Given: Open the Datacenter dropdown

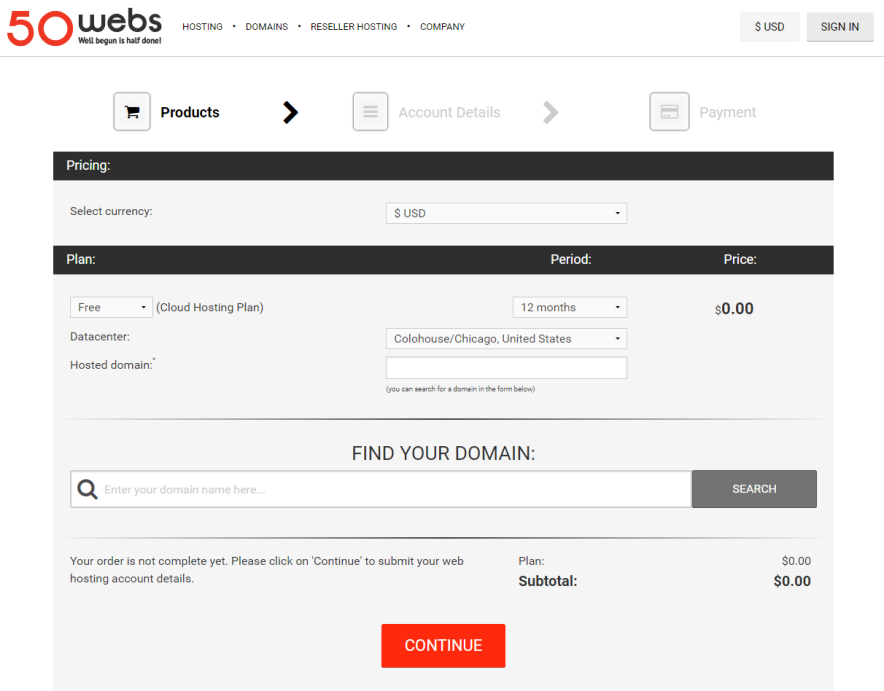Looking at the screenshot, I should (x=506, y=339).
